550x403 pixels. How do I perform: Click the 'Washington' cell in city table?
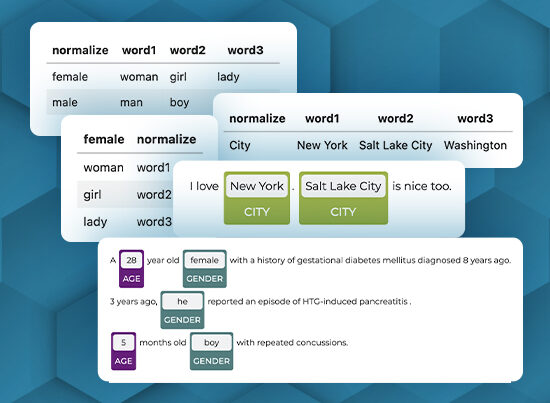click(475, 145)
